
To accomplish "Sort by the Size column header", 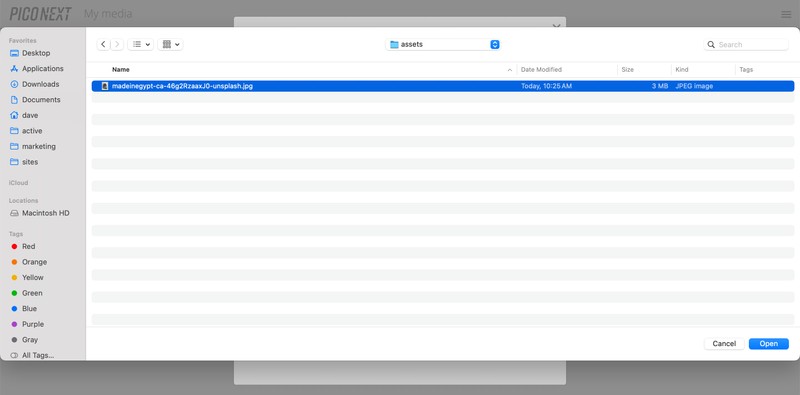I will (628, 69).
